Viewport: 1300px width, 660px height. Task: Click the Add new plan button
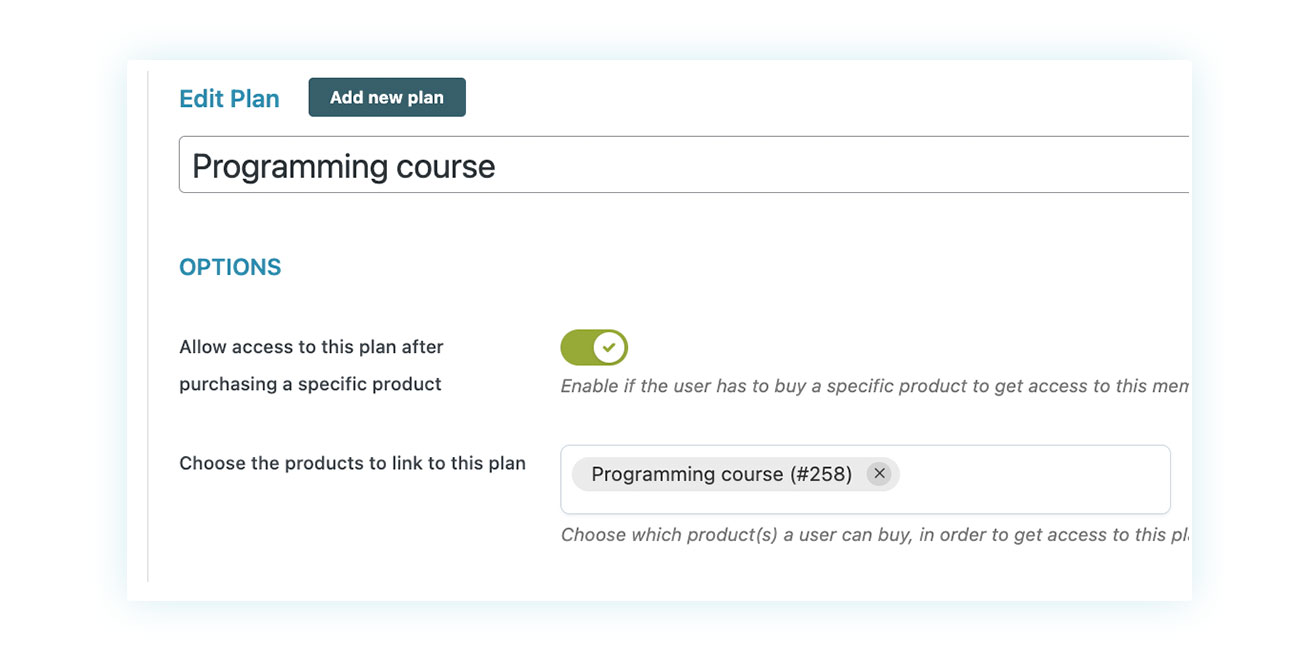387,97
